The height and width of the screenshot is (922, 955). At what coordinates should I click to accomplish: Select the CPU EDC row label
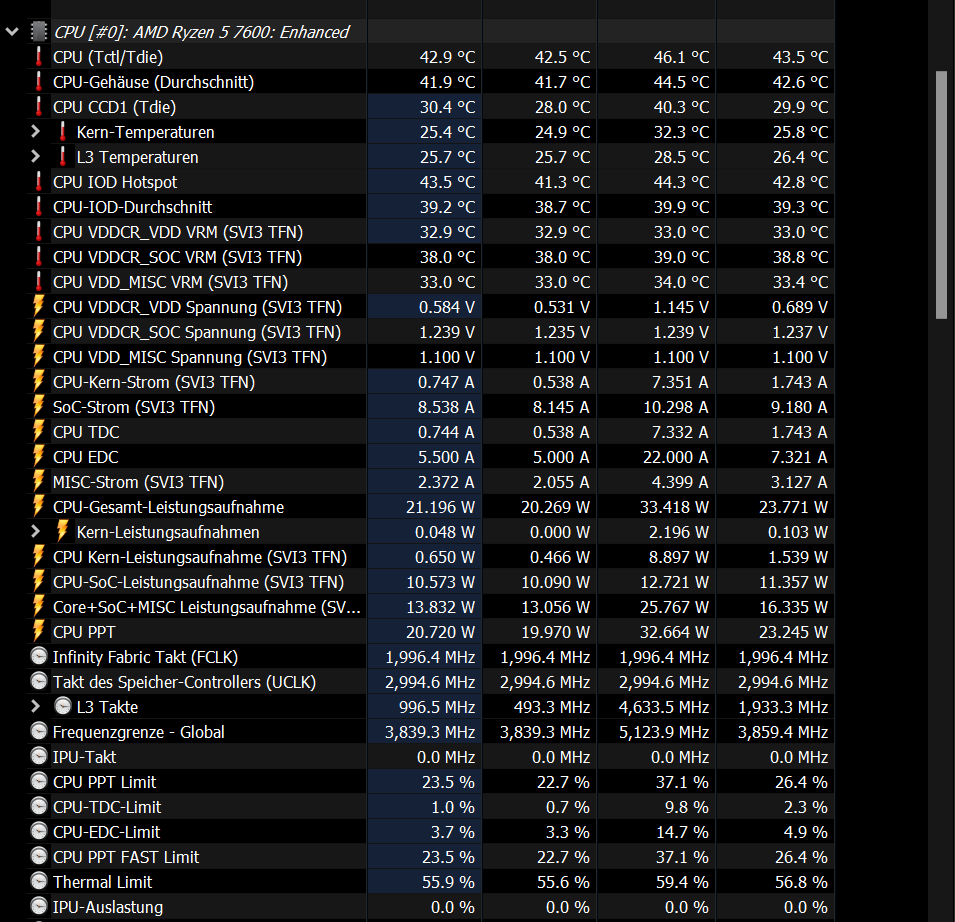pyautogui.click(x=85, y=457)
